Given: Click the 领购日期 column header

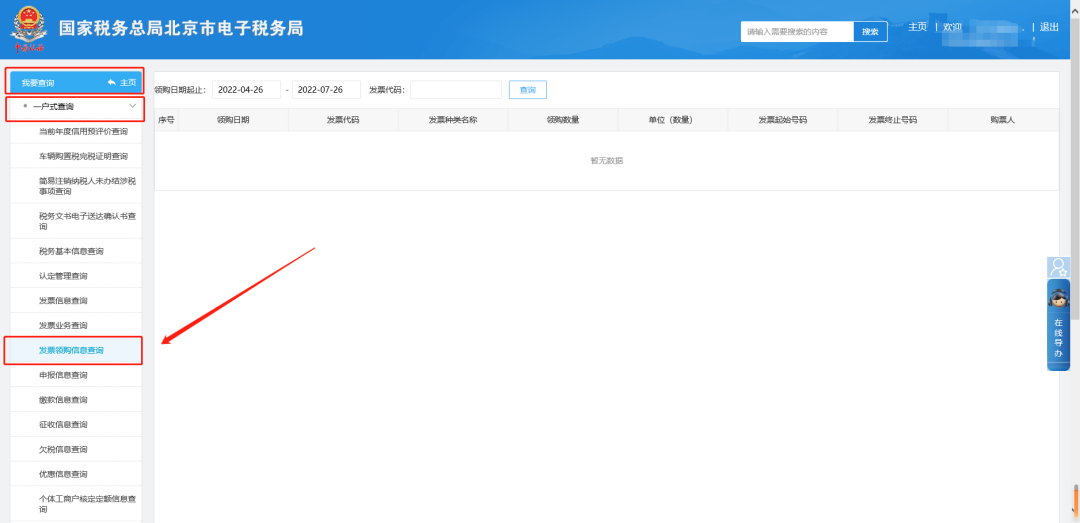Looking at the screenshot, I should (x=233, y=120).
